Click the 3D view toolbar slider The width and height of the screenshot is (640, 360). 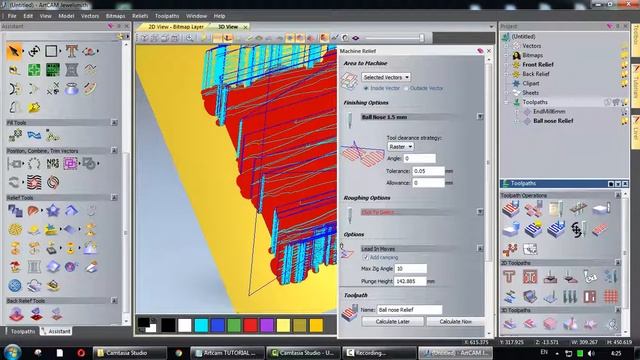point(395,38)
